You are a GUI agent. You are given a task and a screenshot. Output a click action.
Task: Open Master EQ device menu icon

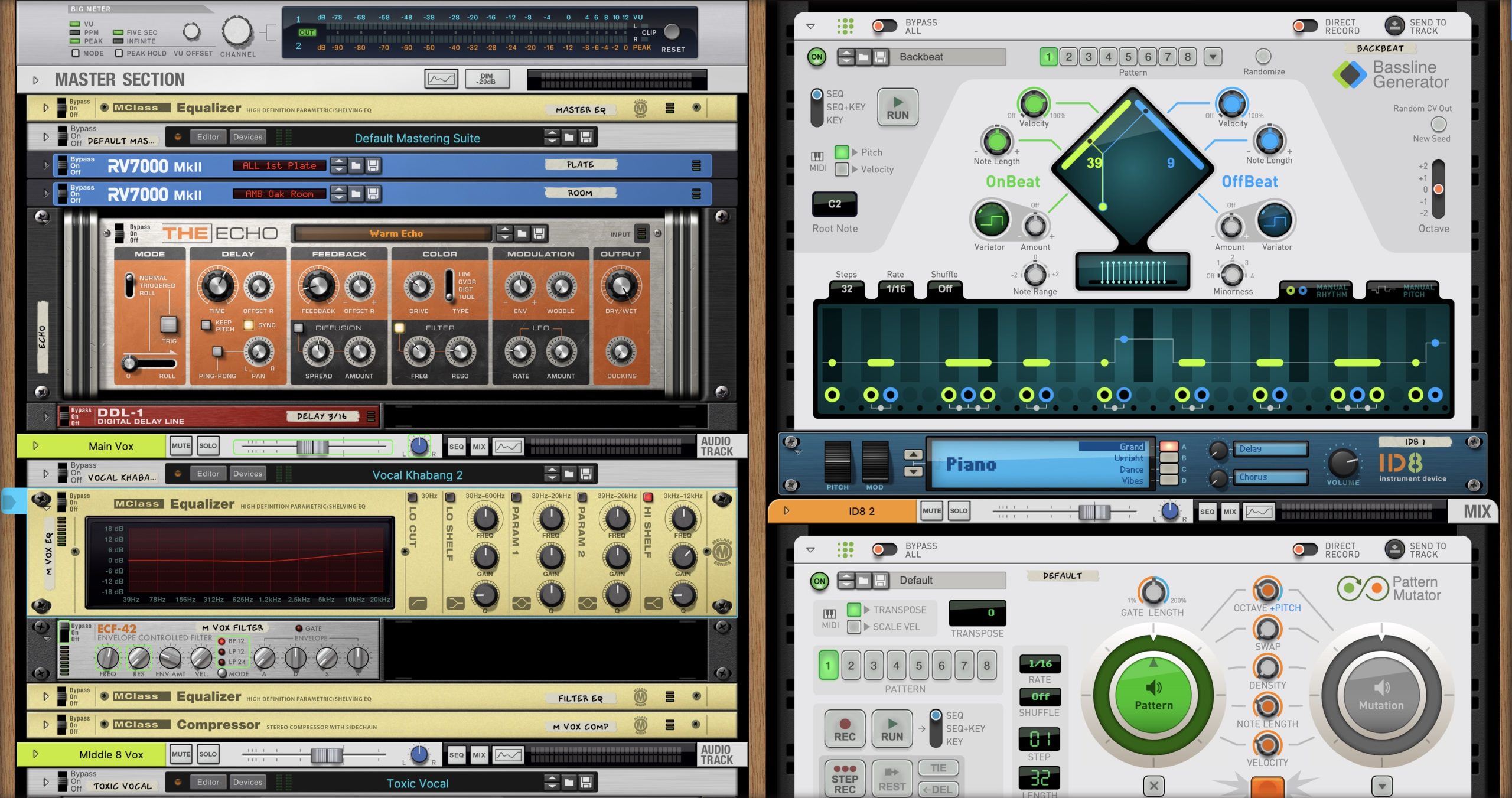click(670, 108)
